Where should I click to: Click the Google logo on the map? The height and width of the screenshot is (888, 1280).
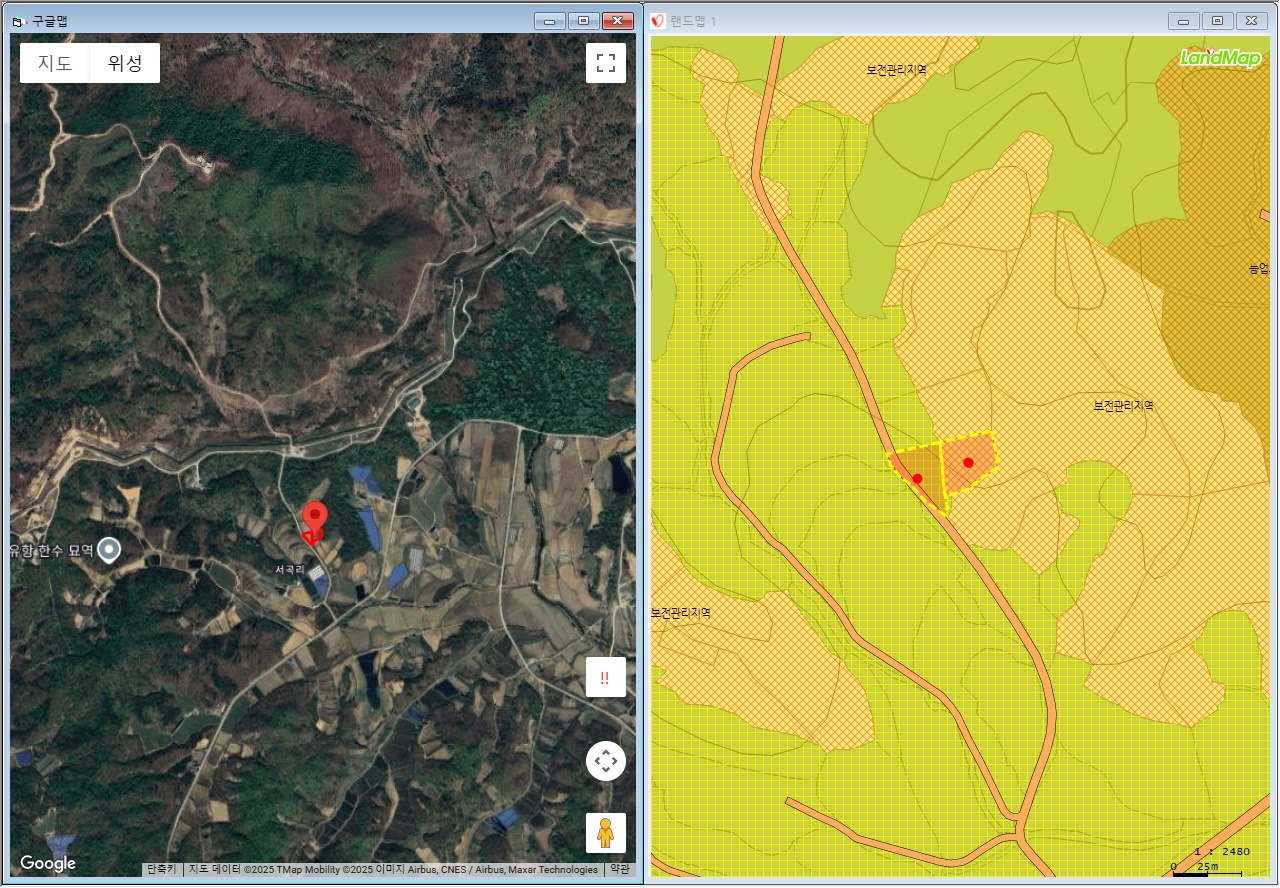[48, 863]
